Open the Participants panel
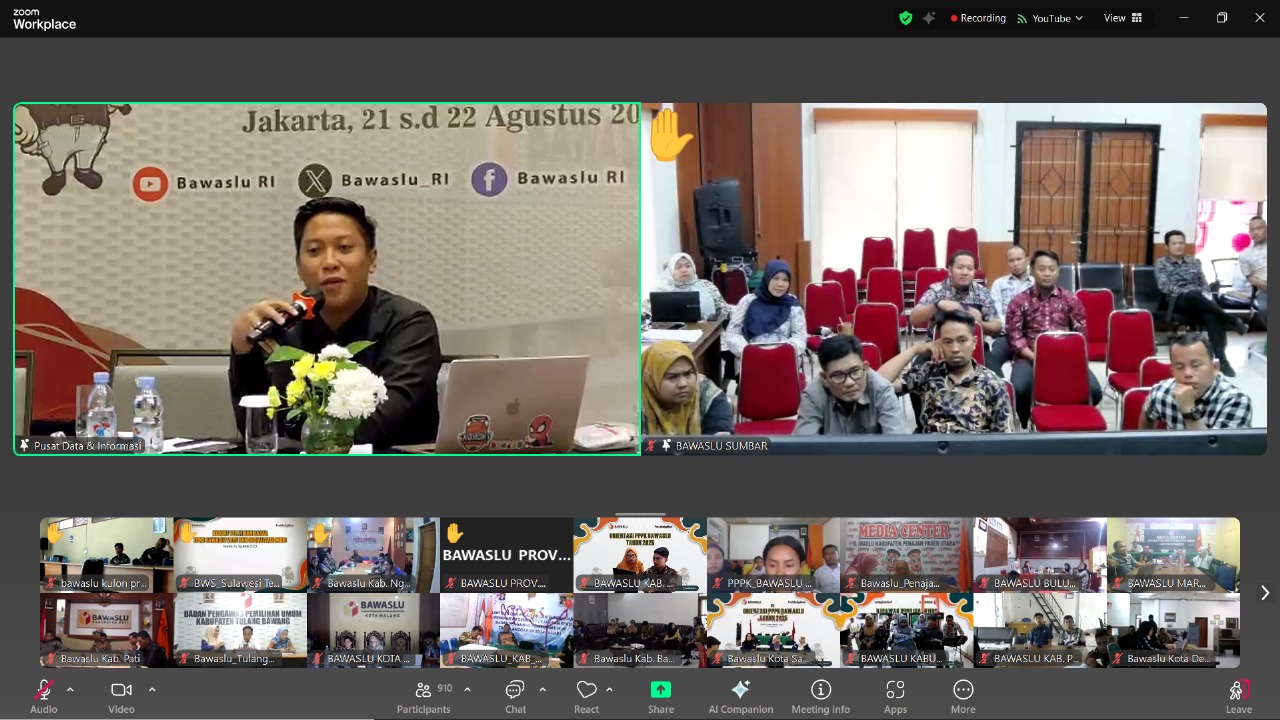 423,696
